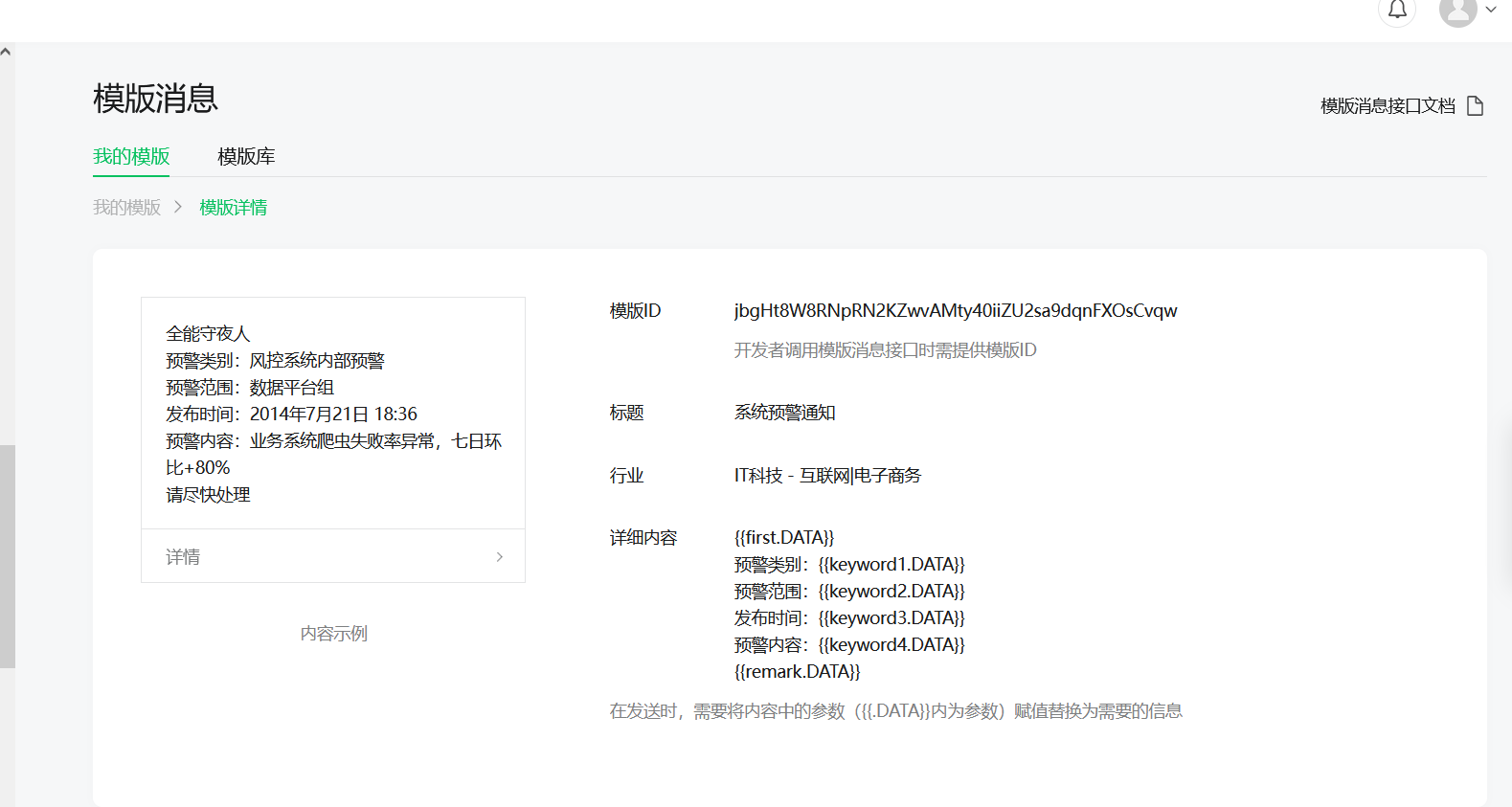Open the 模版消息接口文档 link

(x=1388, y=105)
